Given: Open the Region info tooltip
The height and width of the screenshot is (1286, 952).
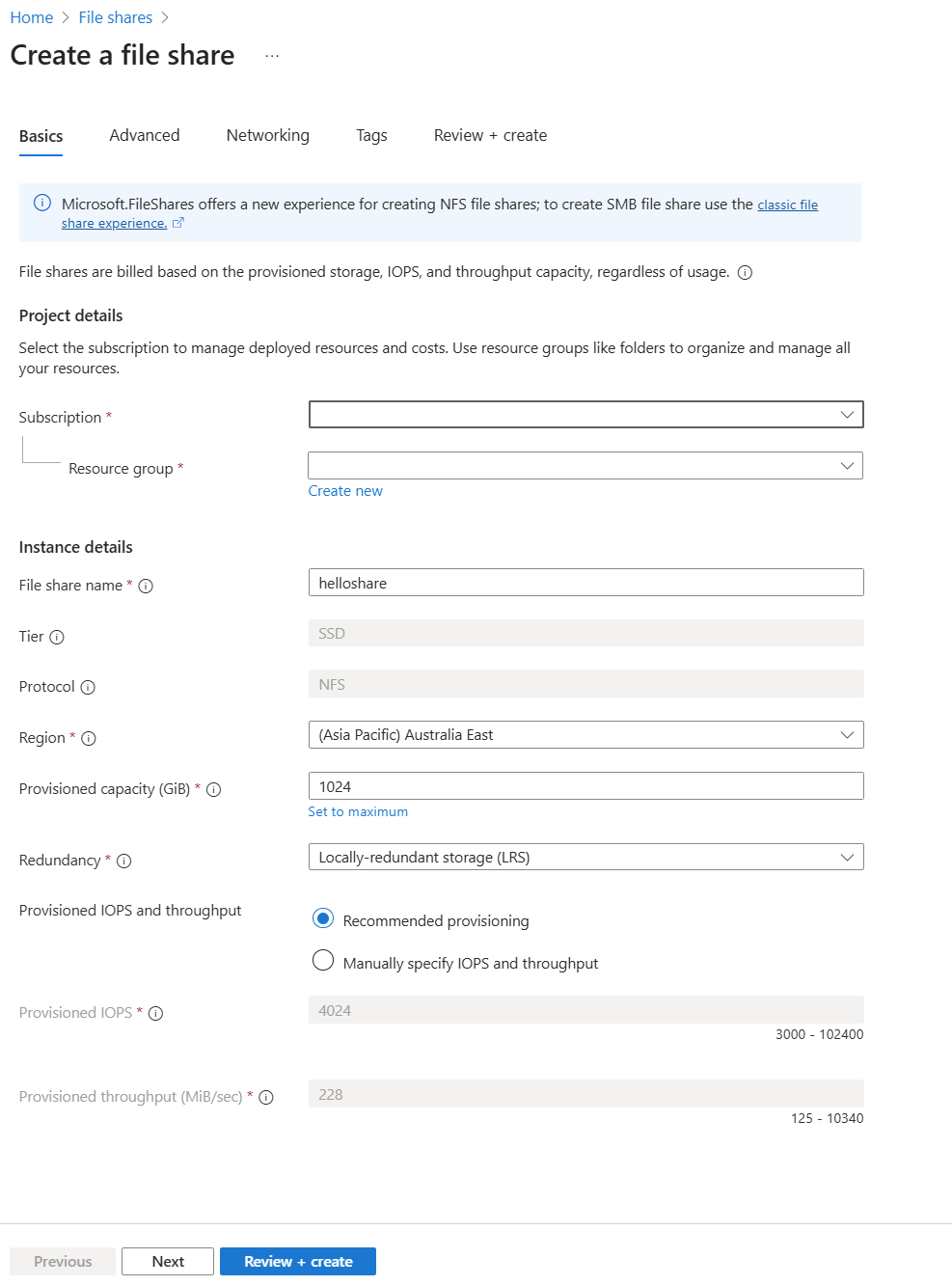Looking at the screenshot, I should pyautogui.click(x=89, y=738).
